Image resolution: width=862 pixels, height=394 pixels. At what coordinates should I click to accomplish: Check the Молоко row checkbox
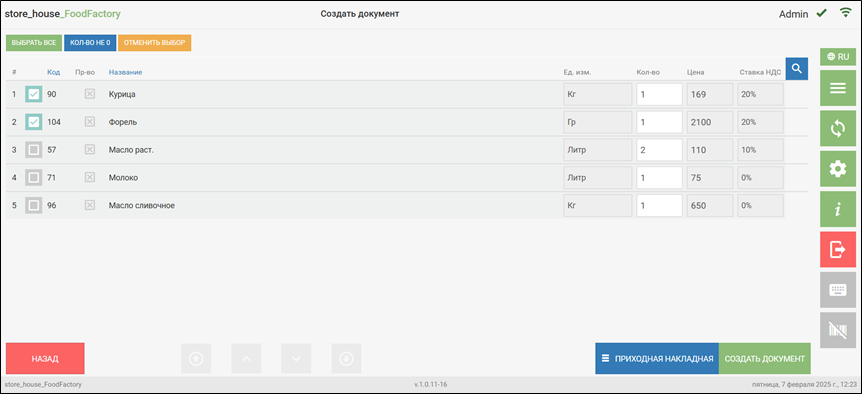pos(34,177)
